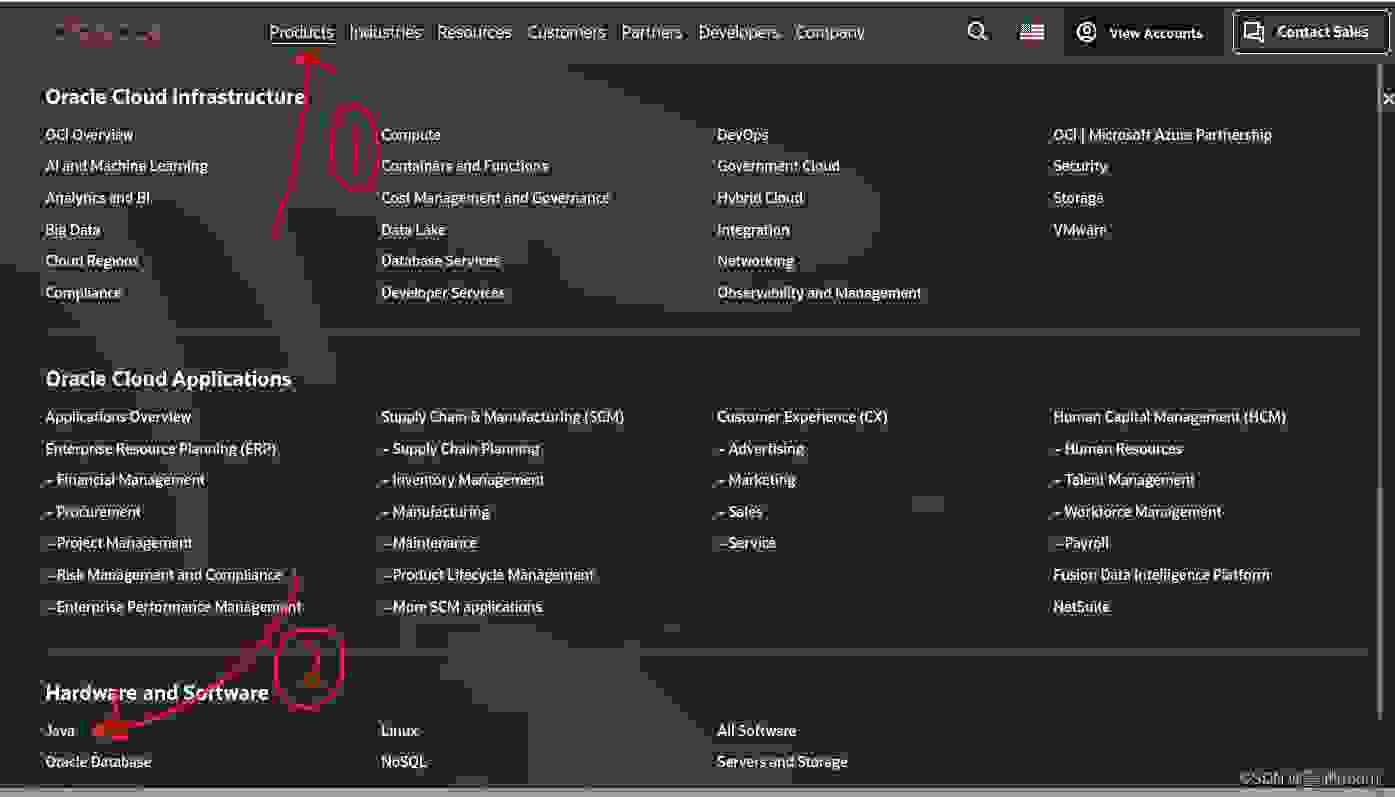The width and height of the screenshot is (1395, 797).
Task: Open the Java link
Action: [x=60, y=731]
